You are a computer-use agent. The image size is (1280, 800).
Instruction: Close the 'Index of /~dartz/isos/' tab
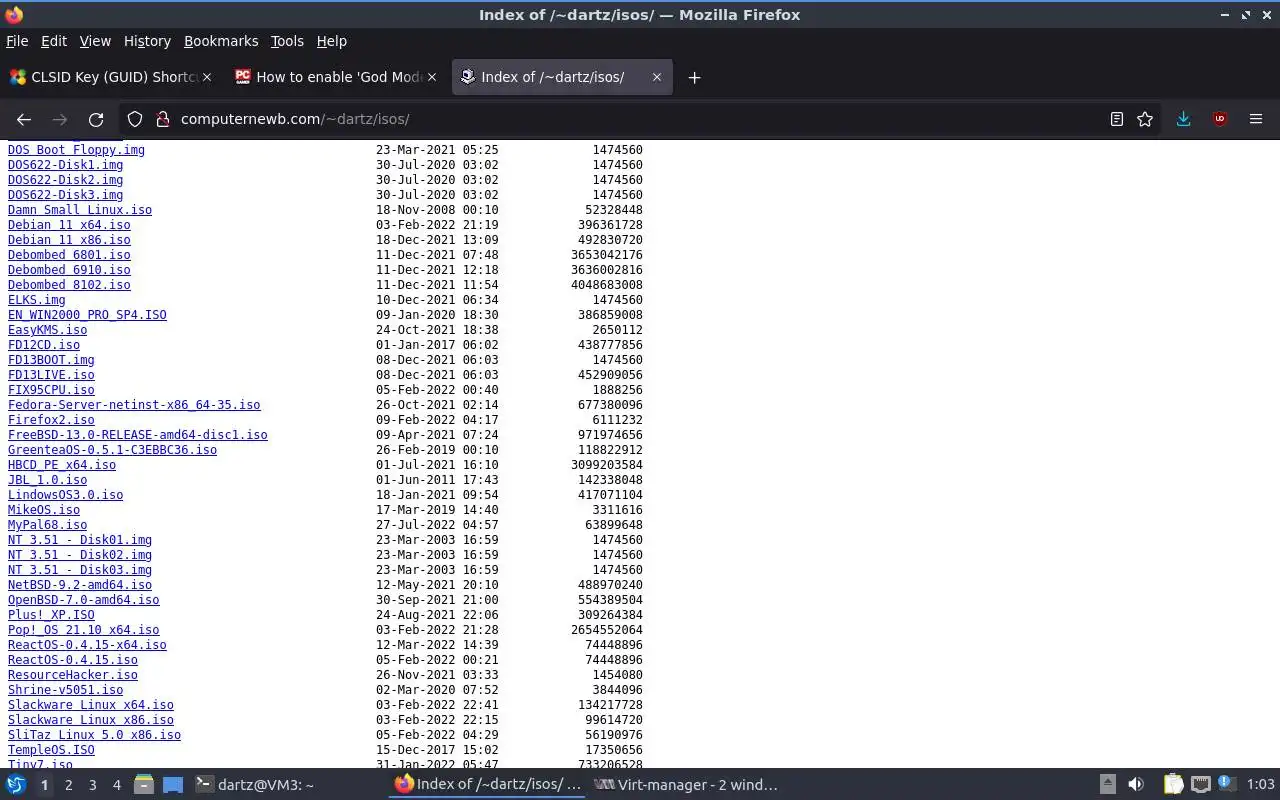tap(657, 77)
